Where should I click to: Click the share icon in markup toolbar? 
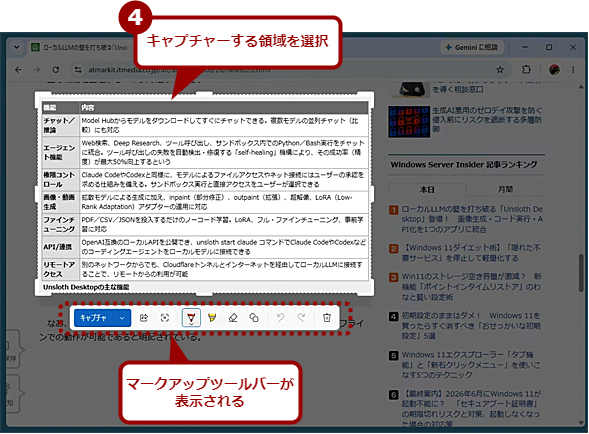point(144,318)
